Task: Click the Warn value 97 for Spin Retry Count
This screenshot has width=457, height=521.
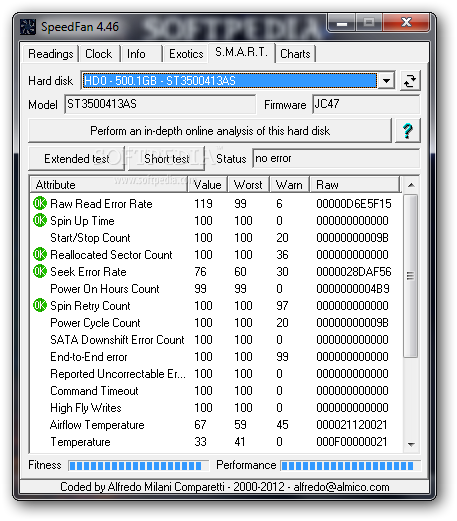Action: (282, 306)
